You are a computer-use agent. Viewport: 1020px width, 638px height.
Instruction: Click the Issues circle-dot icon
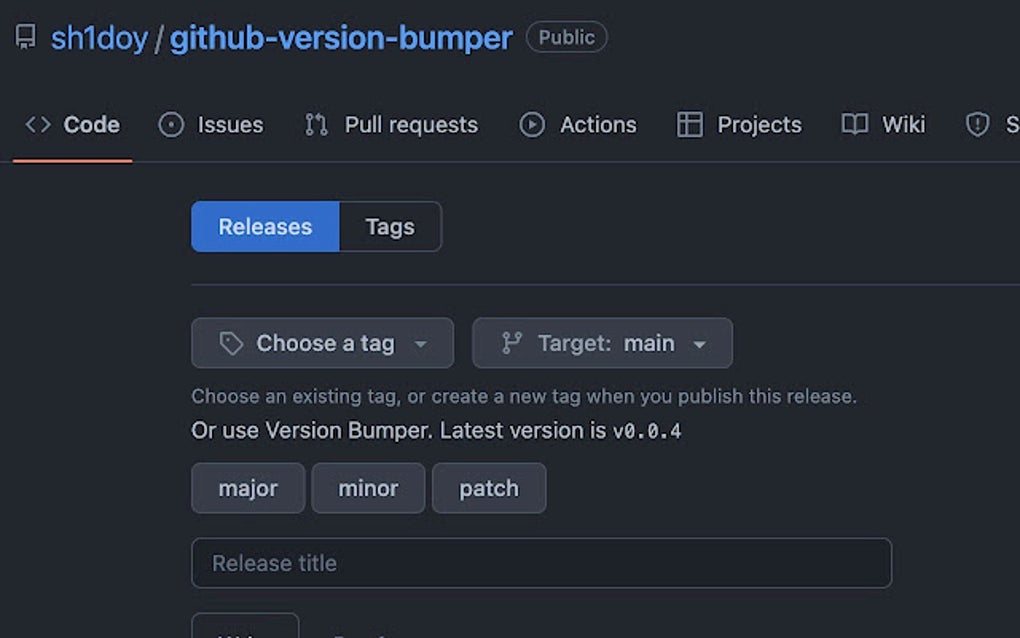[x=171, y=125]
